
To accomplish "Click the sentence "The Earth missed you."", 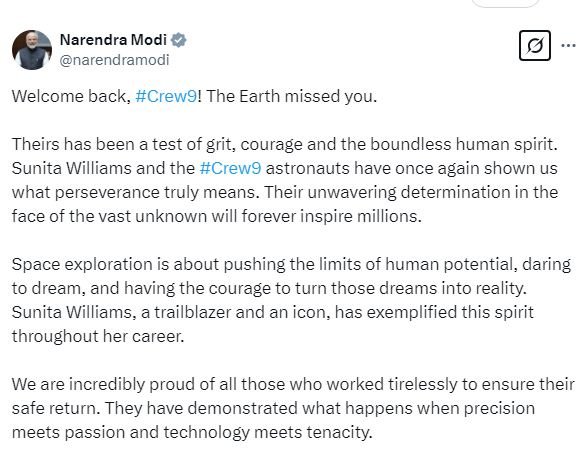I will point(291,96).
